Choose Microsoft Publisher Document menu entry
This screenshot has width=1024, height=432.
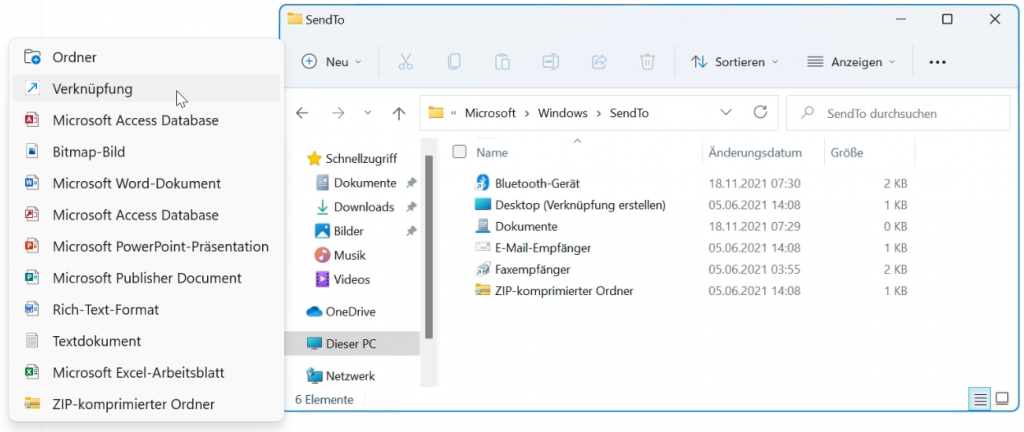click(x=146, y=278)
